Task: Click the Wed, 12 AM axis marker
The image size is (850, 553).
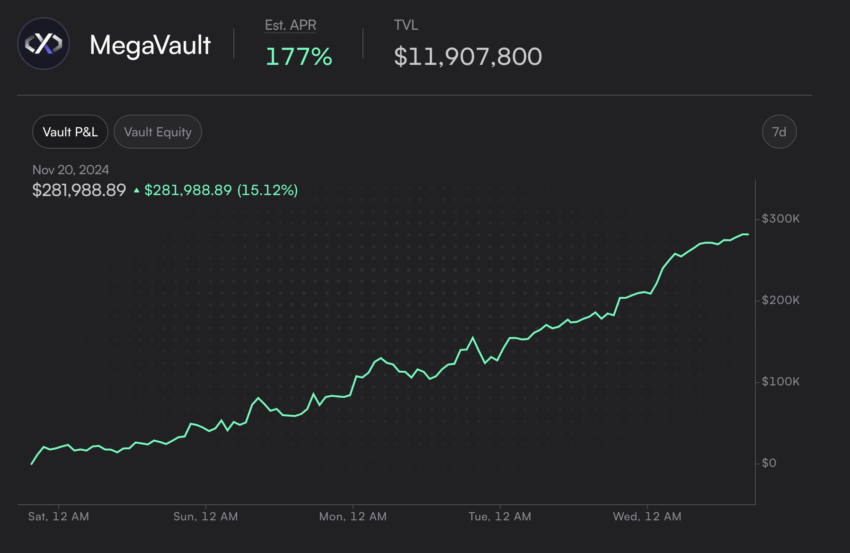Action: [x=647, y=516]
